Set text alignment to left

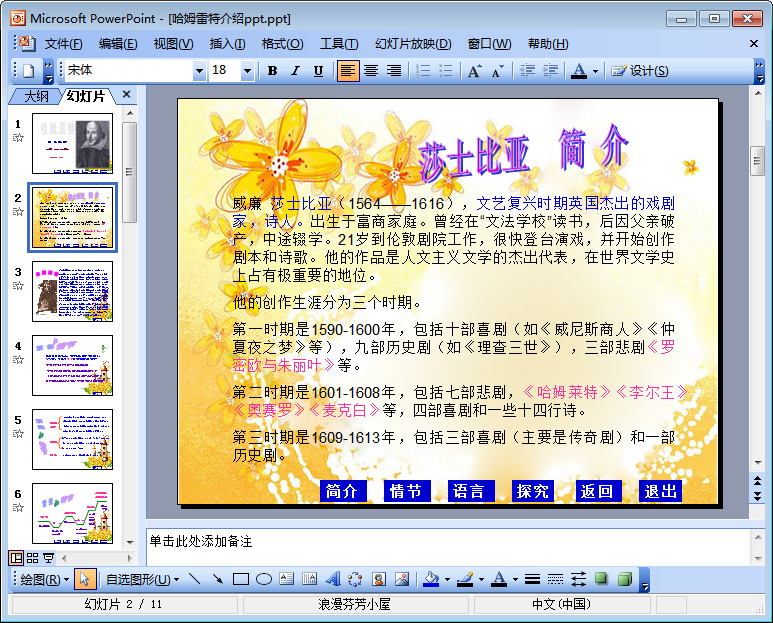[x=348, y=71]
